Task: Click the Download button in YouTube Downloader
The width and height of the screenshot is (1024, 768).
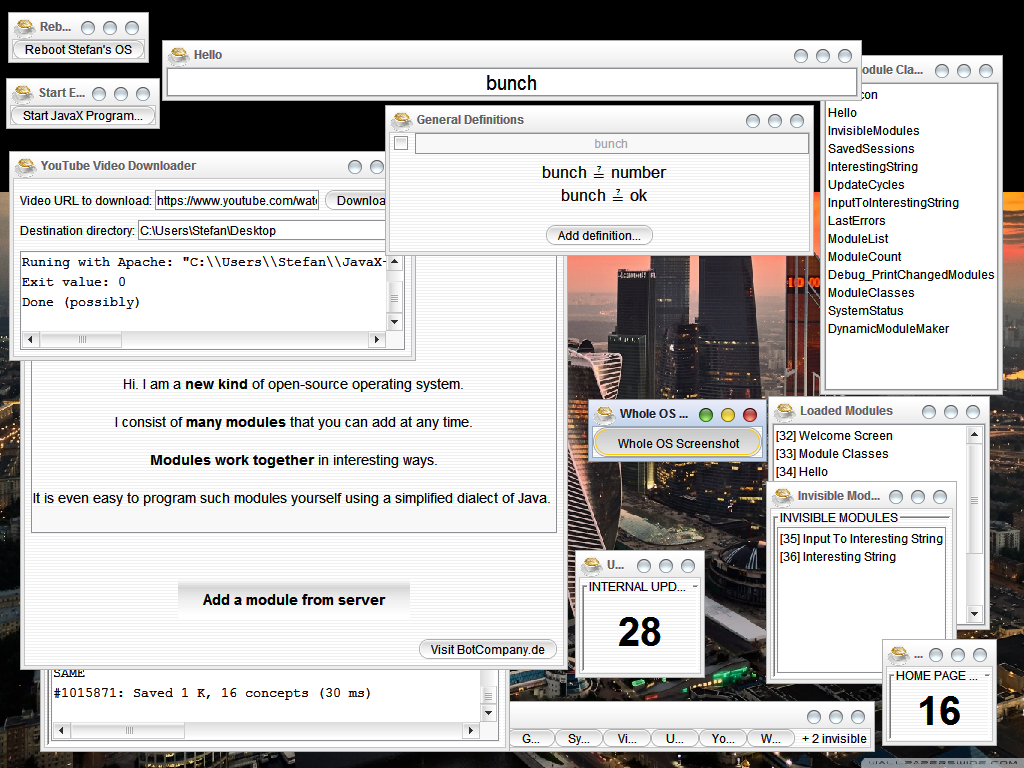Action: coord(356,200)
